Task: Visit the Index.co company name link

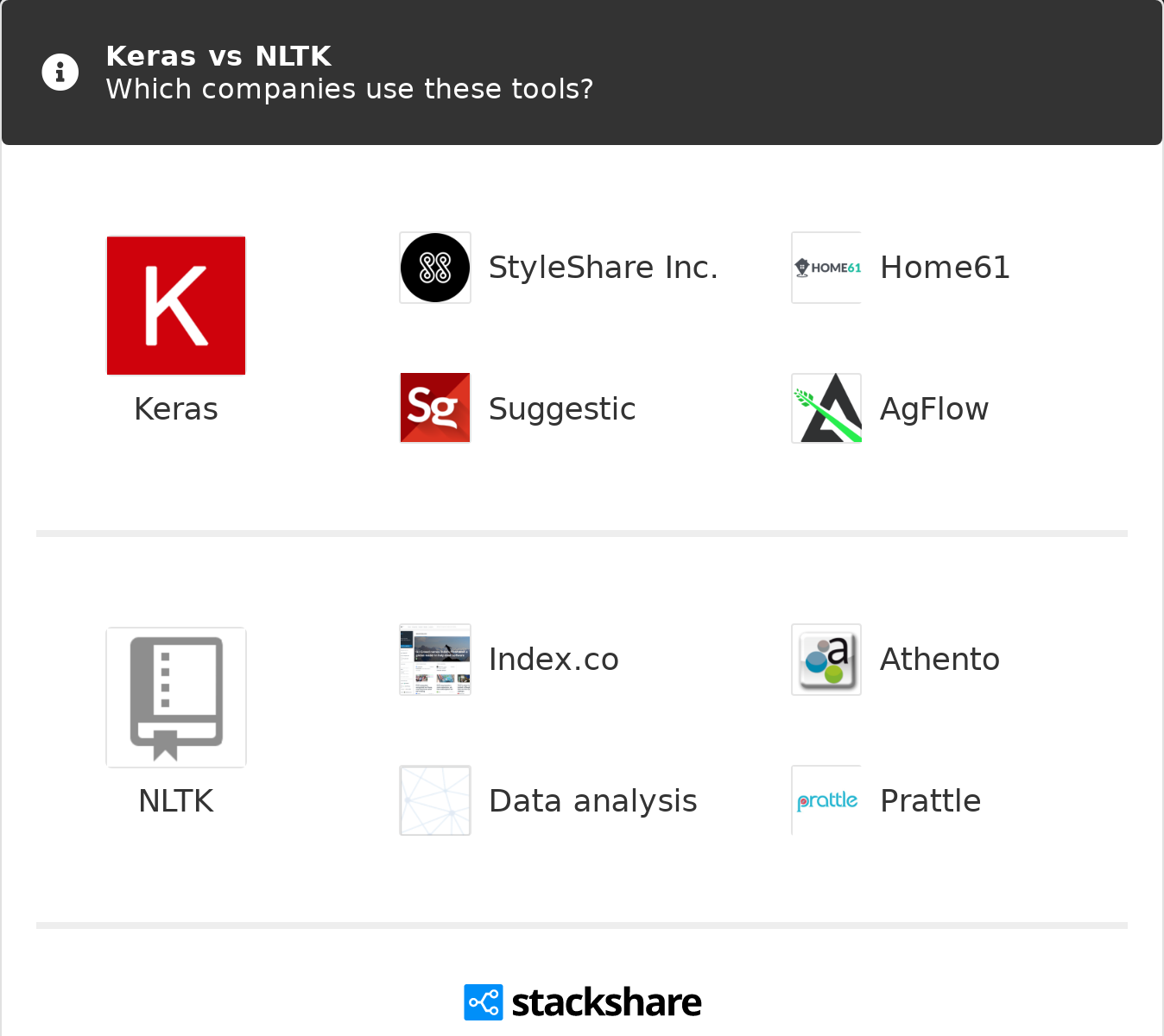Action: pyautogui.click(x=554, y=660)
